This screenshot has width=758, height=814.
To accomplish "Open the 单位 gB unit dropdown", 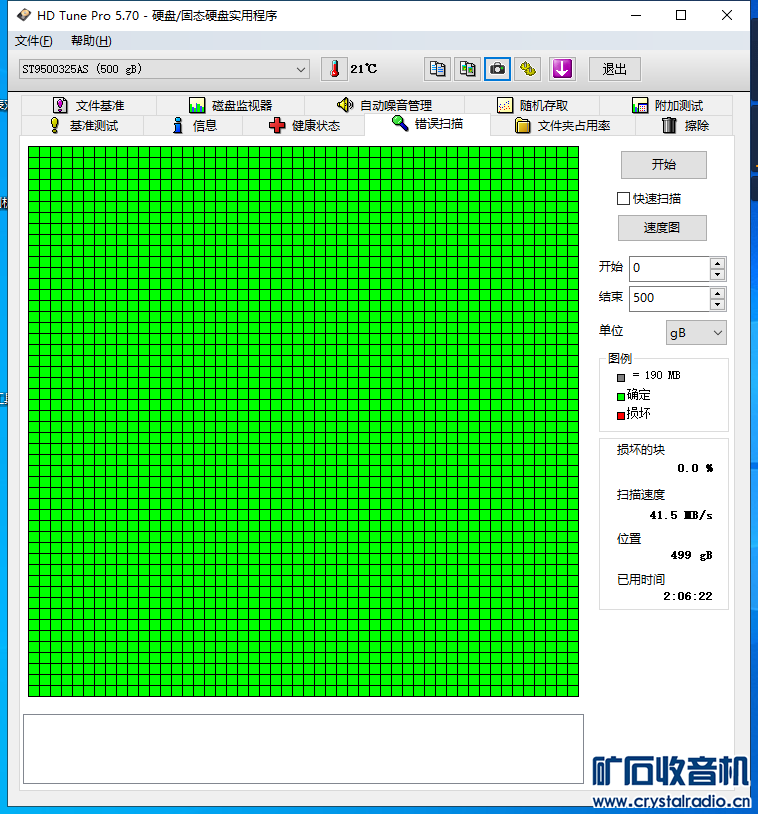I will tap(696, 333).
